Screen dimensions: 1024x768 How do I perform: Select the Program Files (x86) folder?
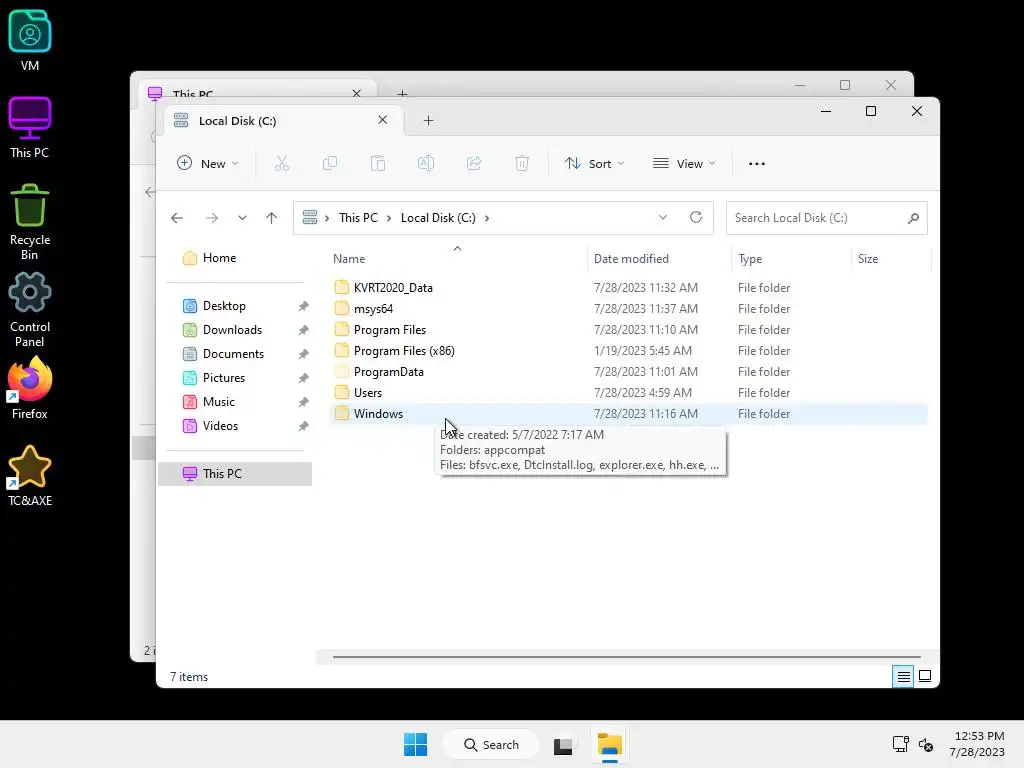click(628, 351)
